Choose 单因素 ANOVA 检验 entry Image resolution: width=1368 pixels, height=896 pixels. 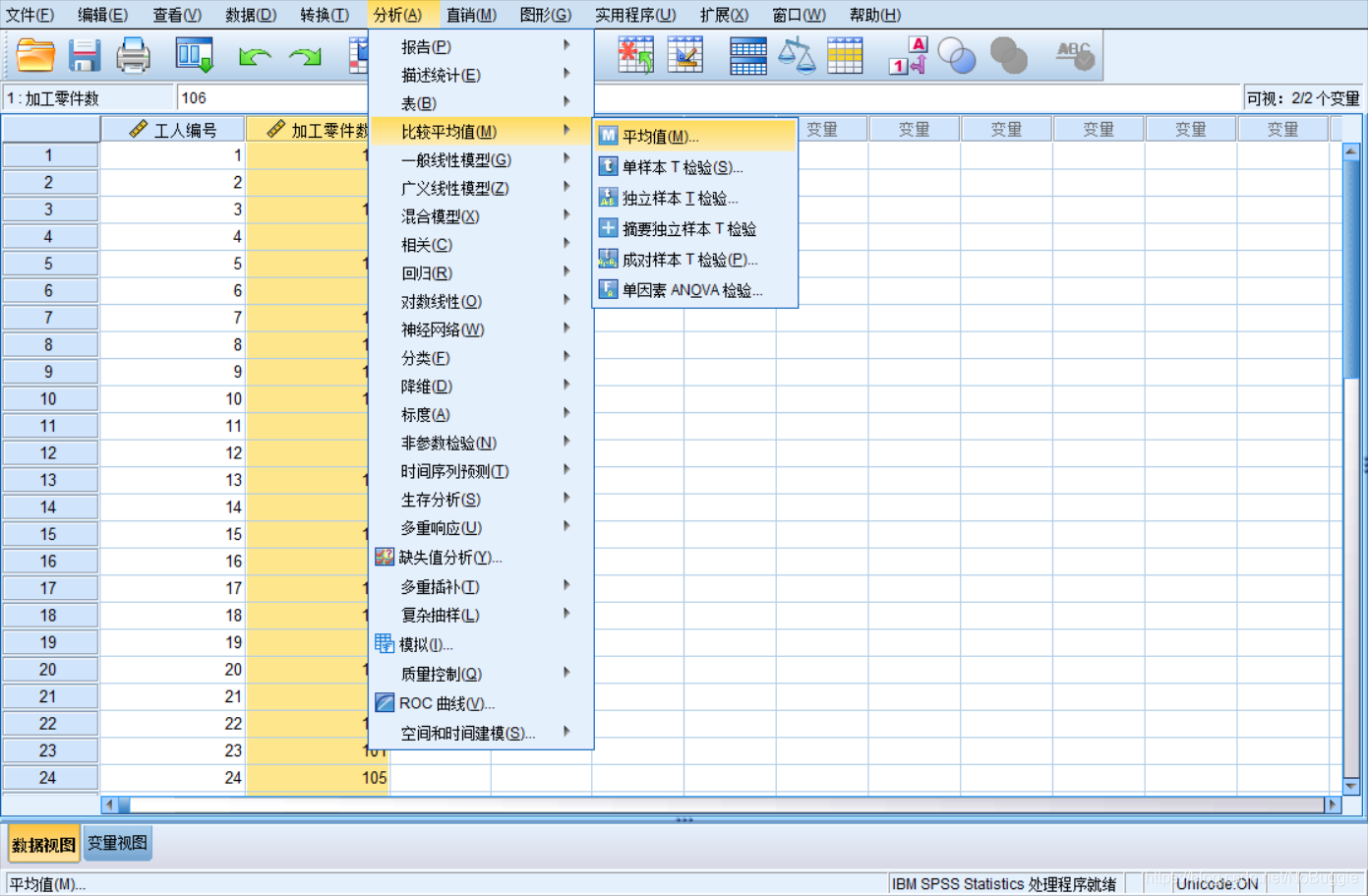pyautogui.click(x=695, y=290)
